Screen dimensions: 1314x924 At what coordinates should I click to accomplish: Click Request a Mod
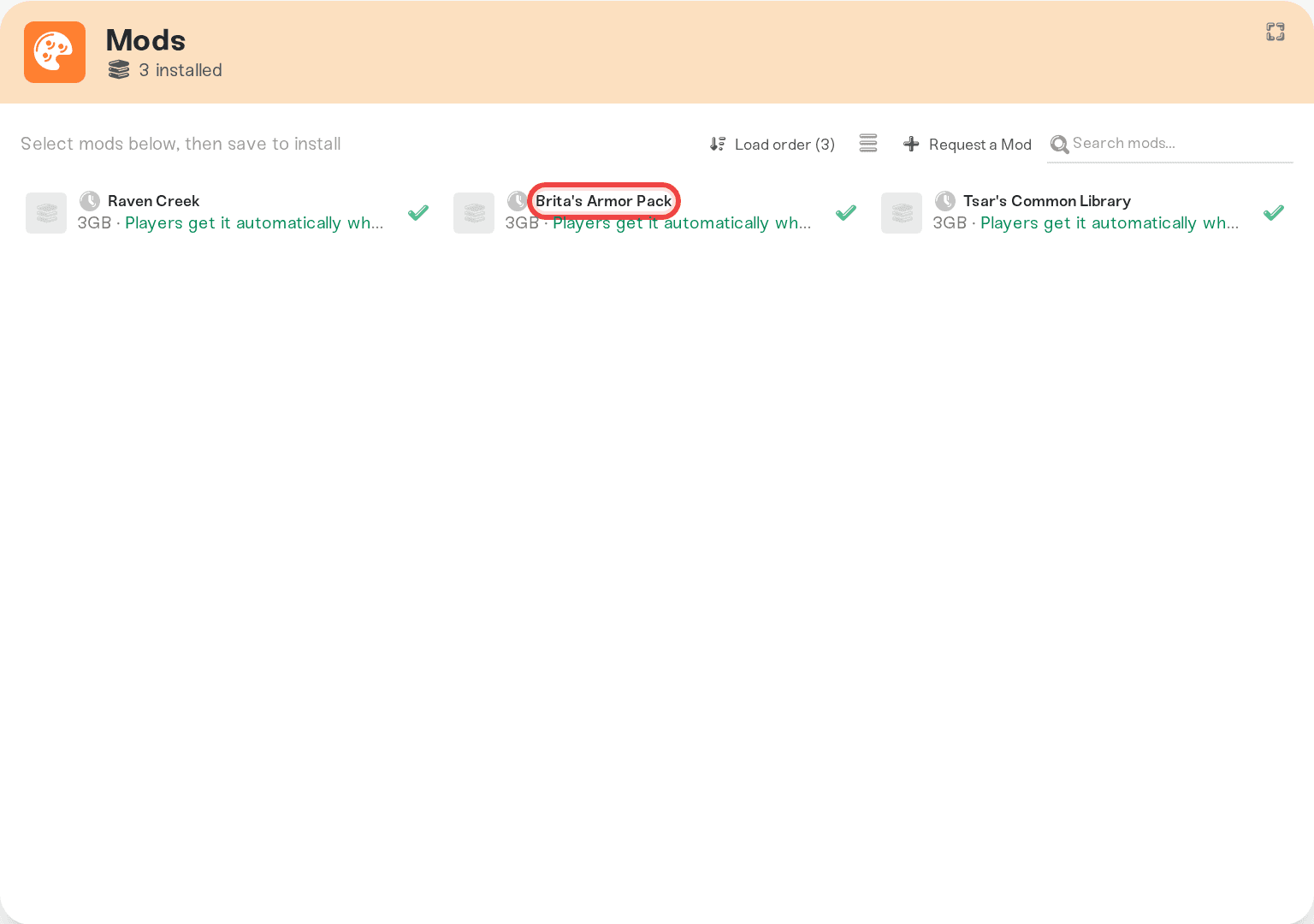click(x=968, y=145)
